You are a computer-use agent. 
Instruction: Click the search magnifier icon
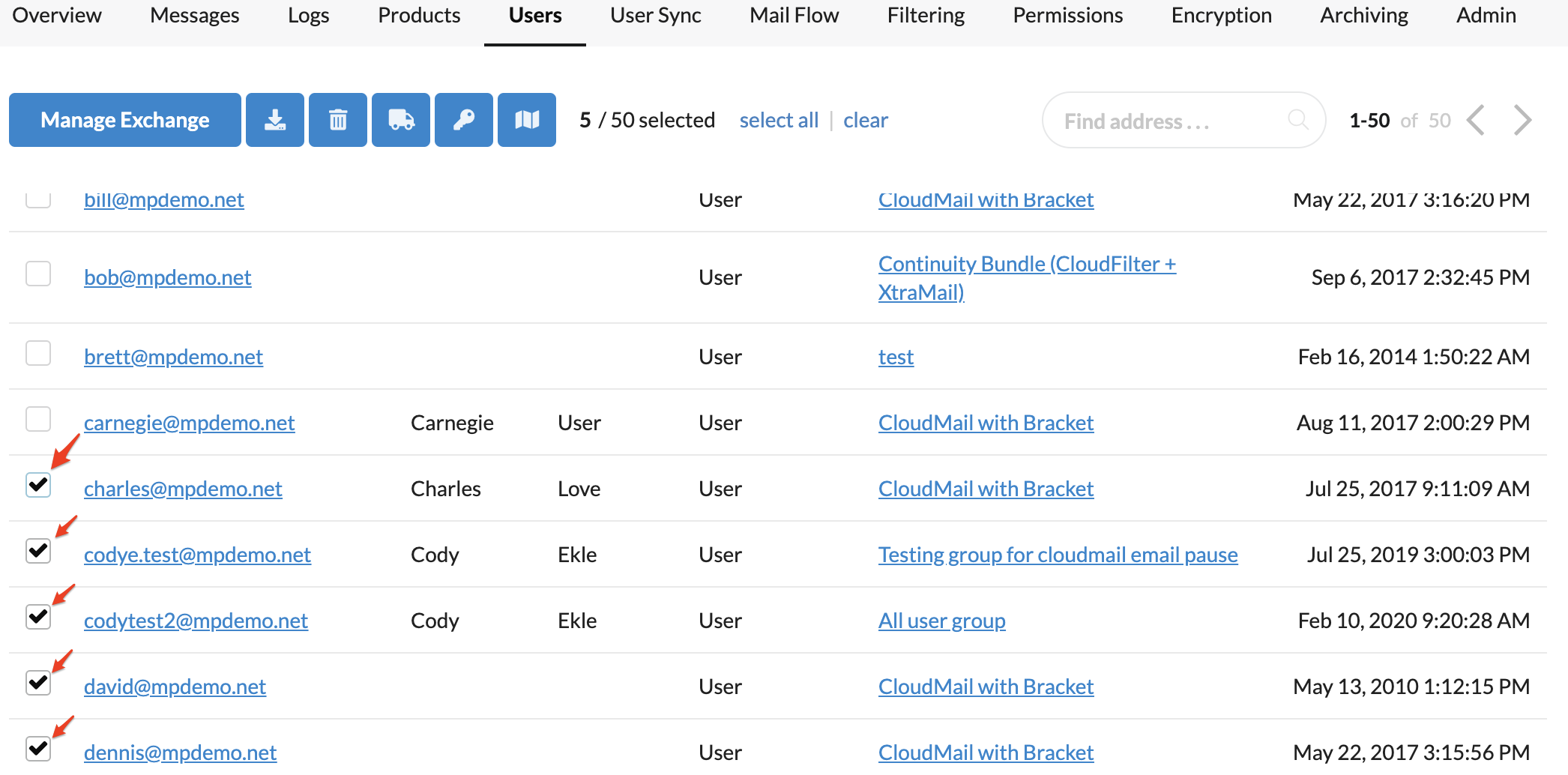tap(1297, 120)
